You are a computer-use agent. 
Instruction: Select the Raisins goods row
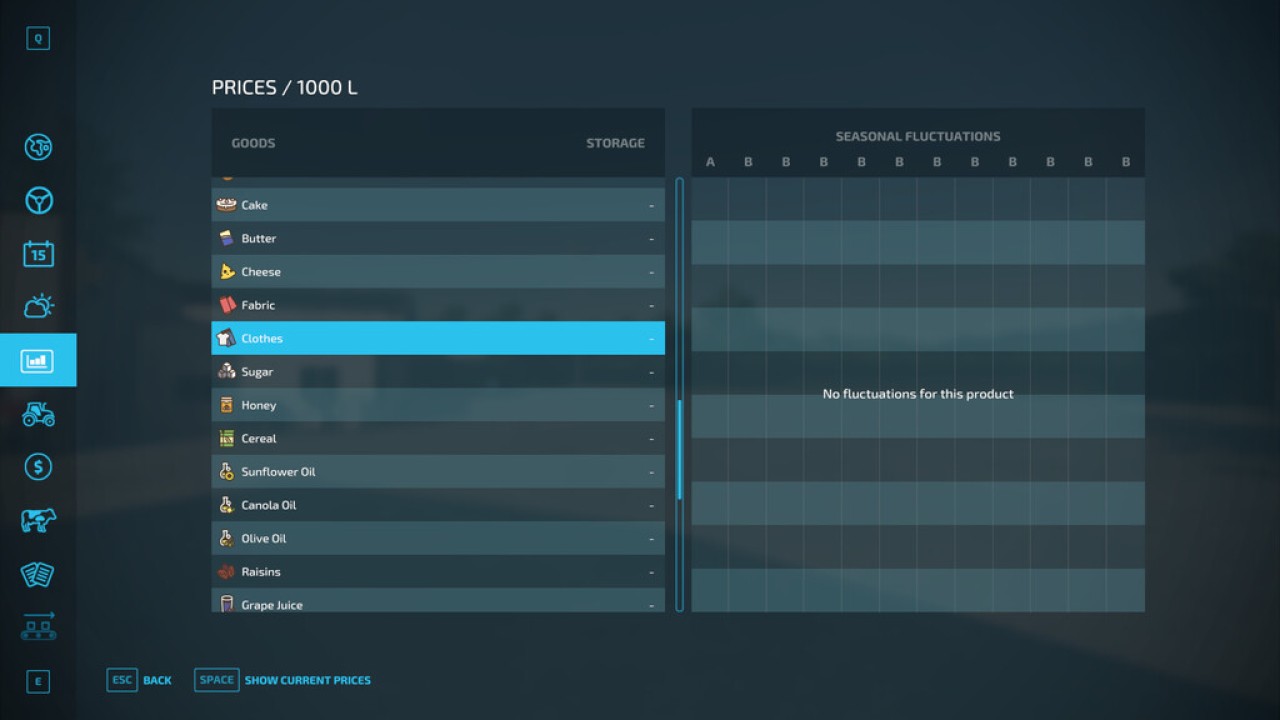(438, 572)
